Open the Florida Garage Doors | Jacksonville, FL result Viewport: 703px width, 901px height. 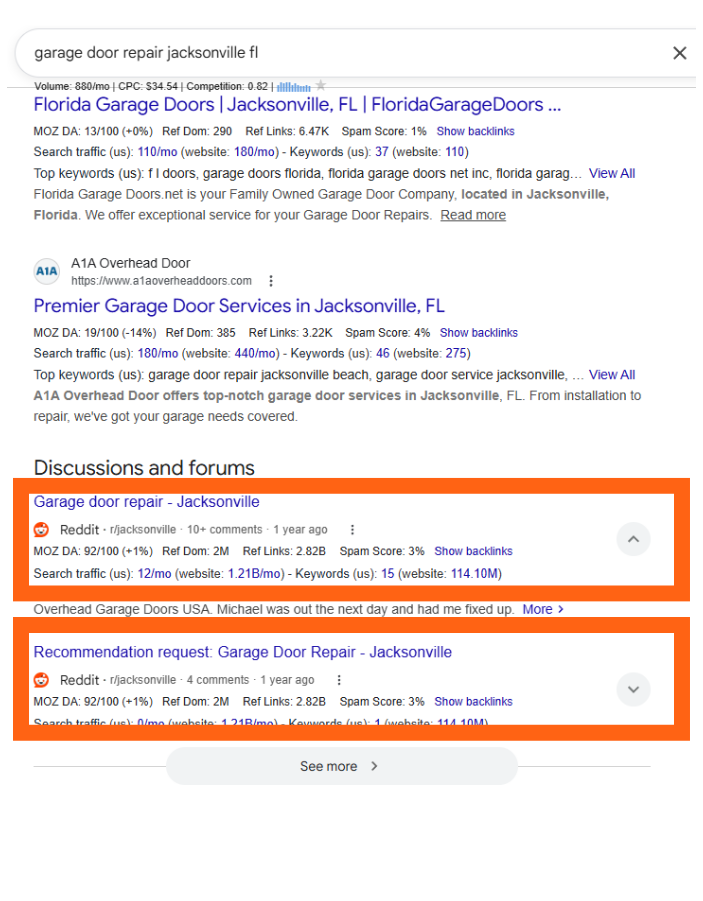[x=297, y=105]
